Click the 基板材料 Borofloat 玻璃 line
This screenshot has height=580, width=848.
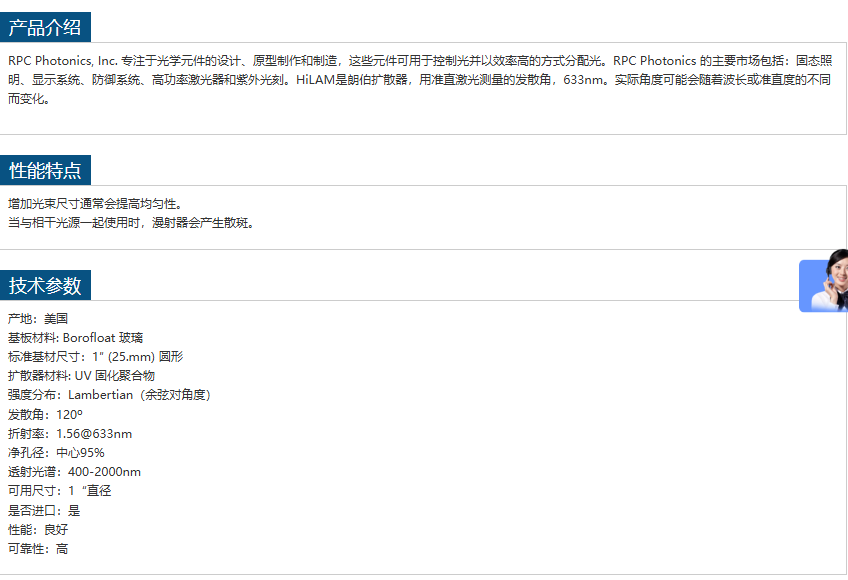[75, 338]
